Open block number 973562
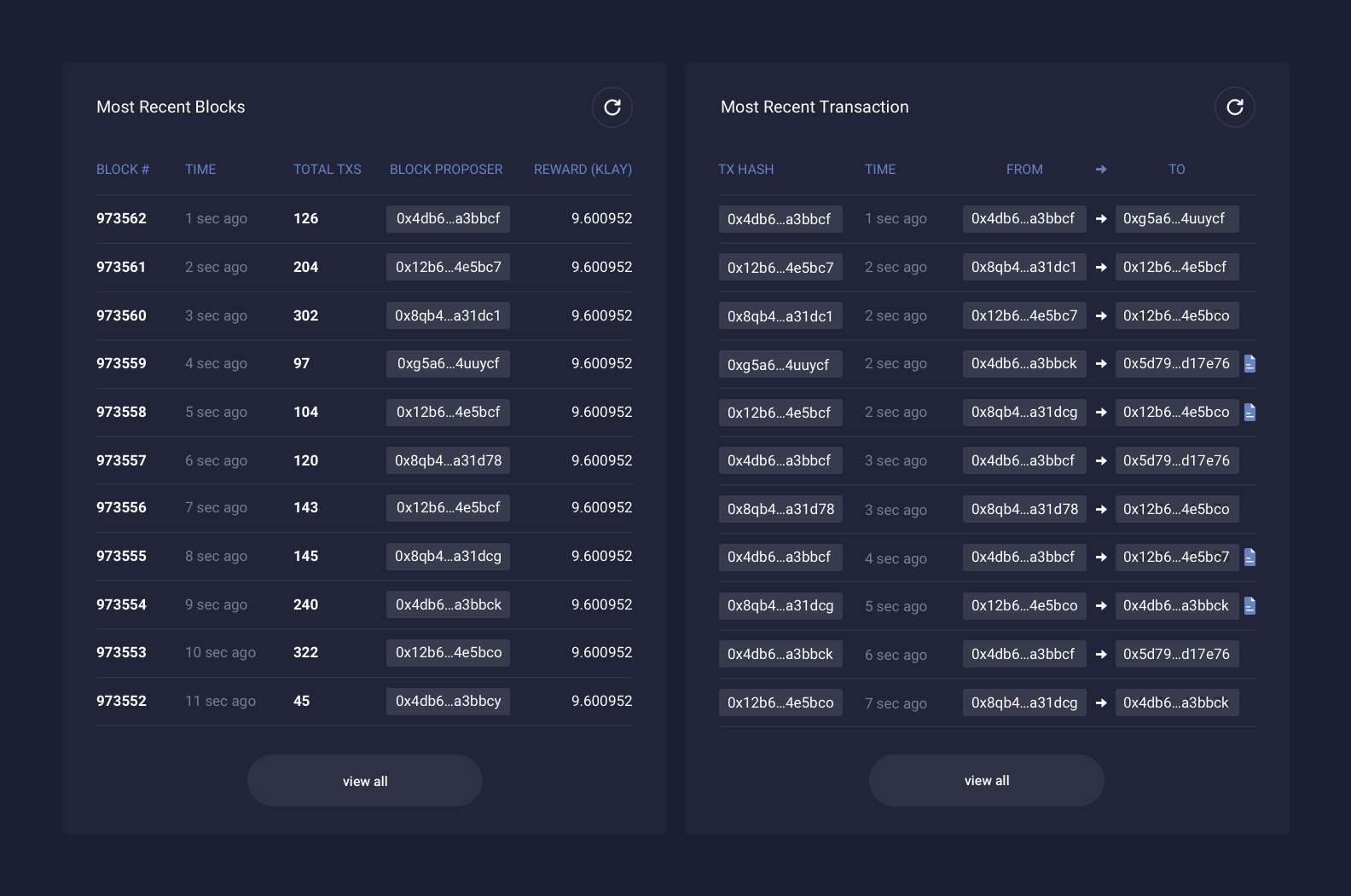Viewport: 1351px width, 896px height. (121, 219)
